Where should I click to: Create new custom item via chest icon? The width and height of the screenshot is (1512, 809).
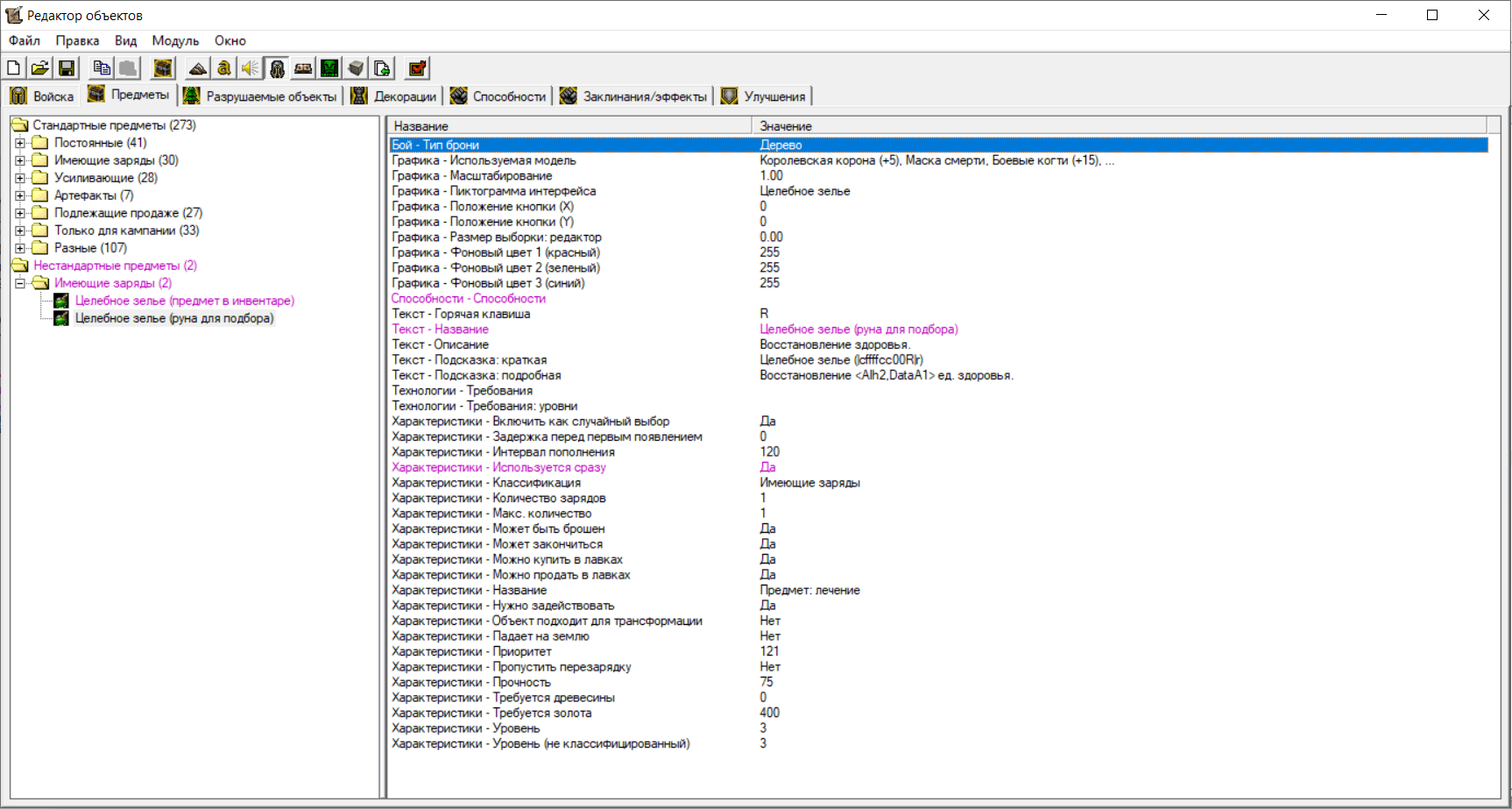[x=163, y=68]
